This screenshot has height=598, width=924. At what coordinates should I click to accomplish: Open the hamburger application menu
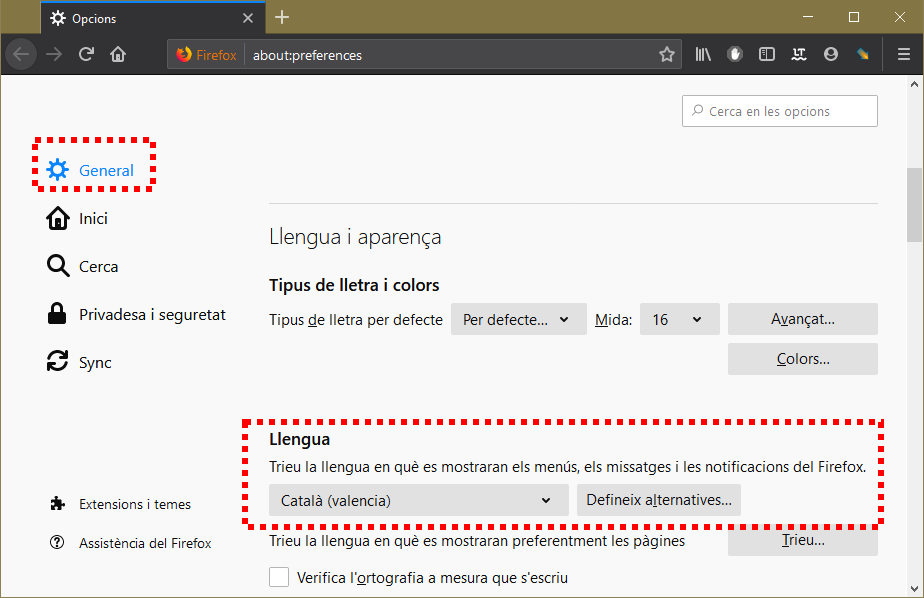tap(904, 55)
